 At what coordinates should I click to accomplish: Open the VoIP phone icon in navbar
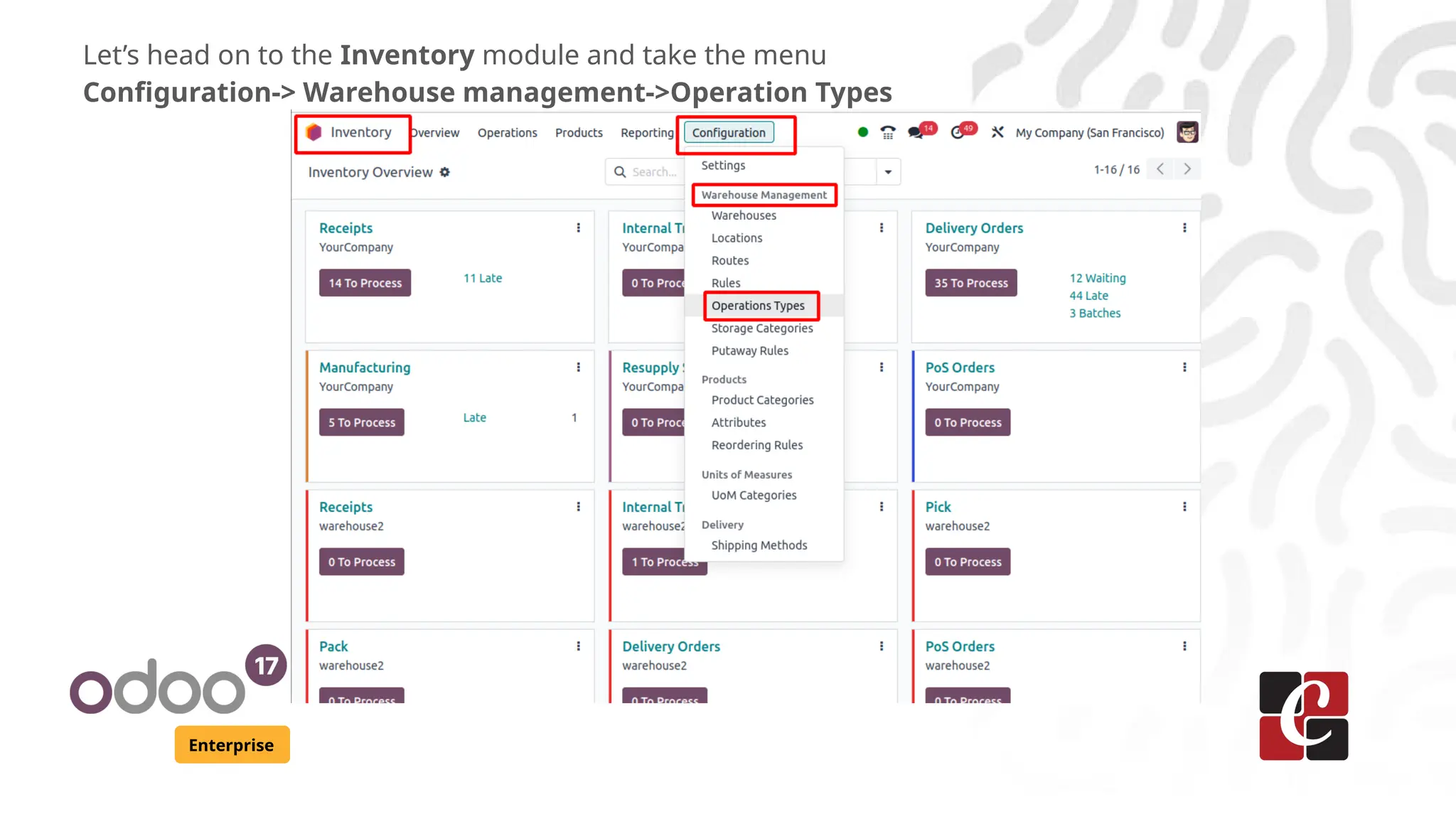[x=888, y=132]
